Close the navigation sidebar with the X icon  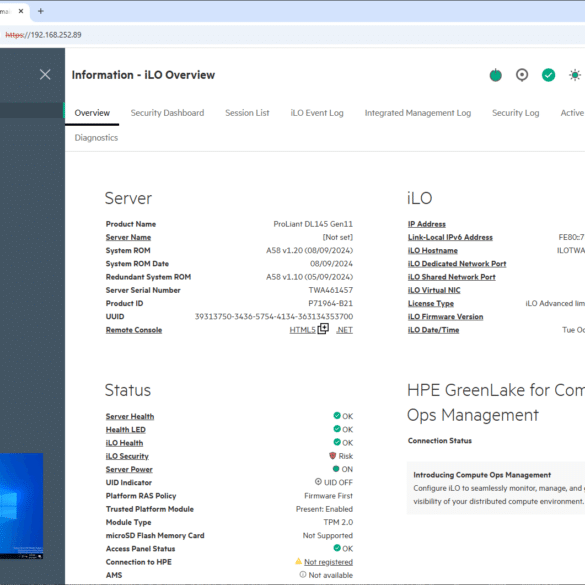[45, 75]
